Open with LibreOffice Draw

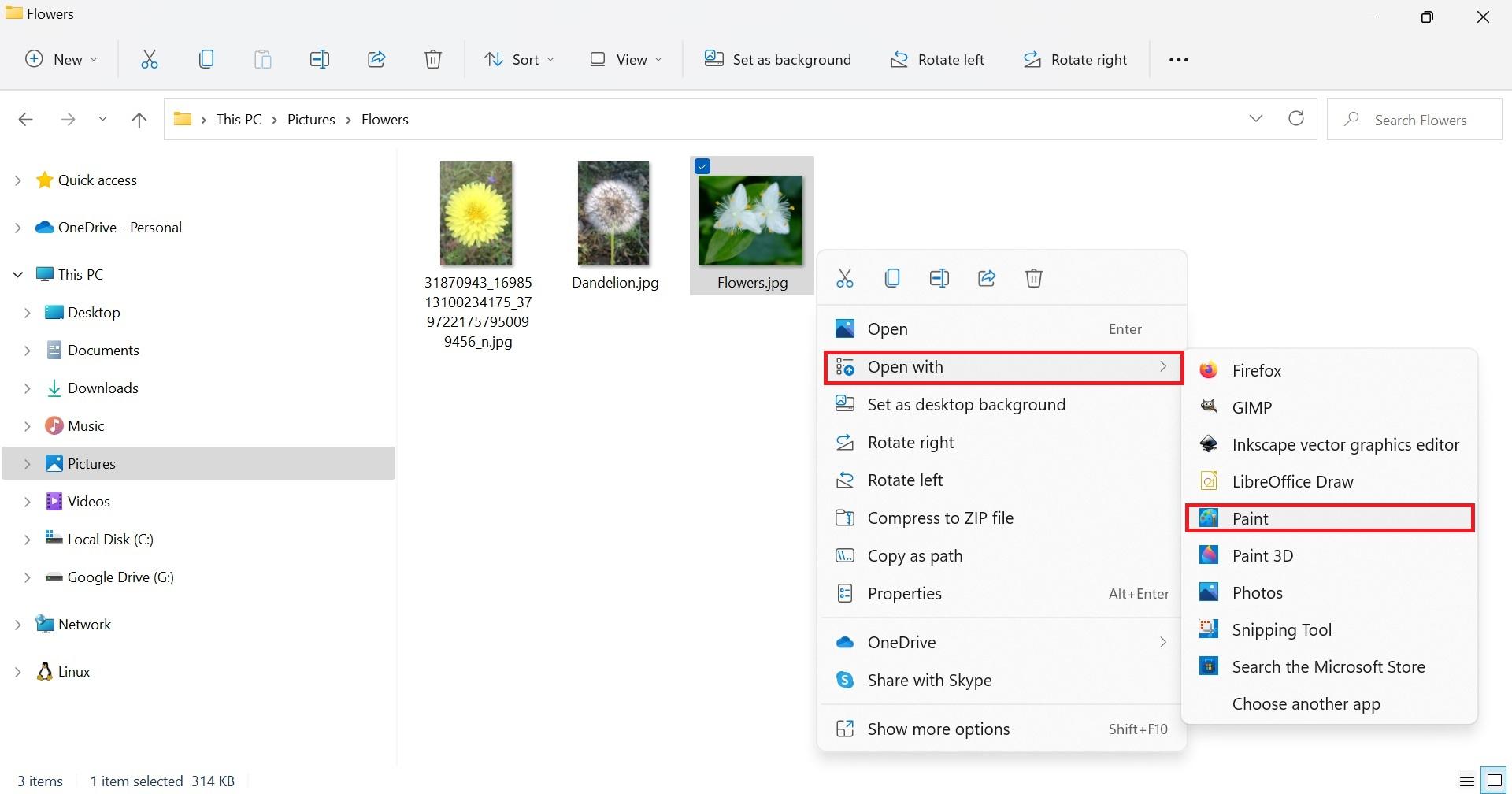tap(1330, 481)
